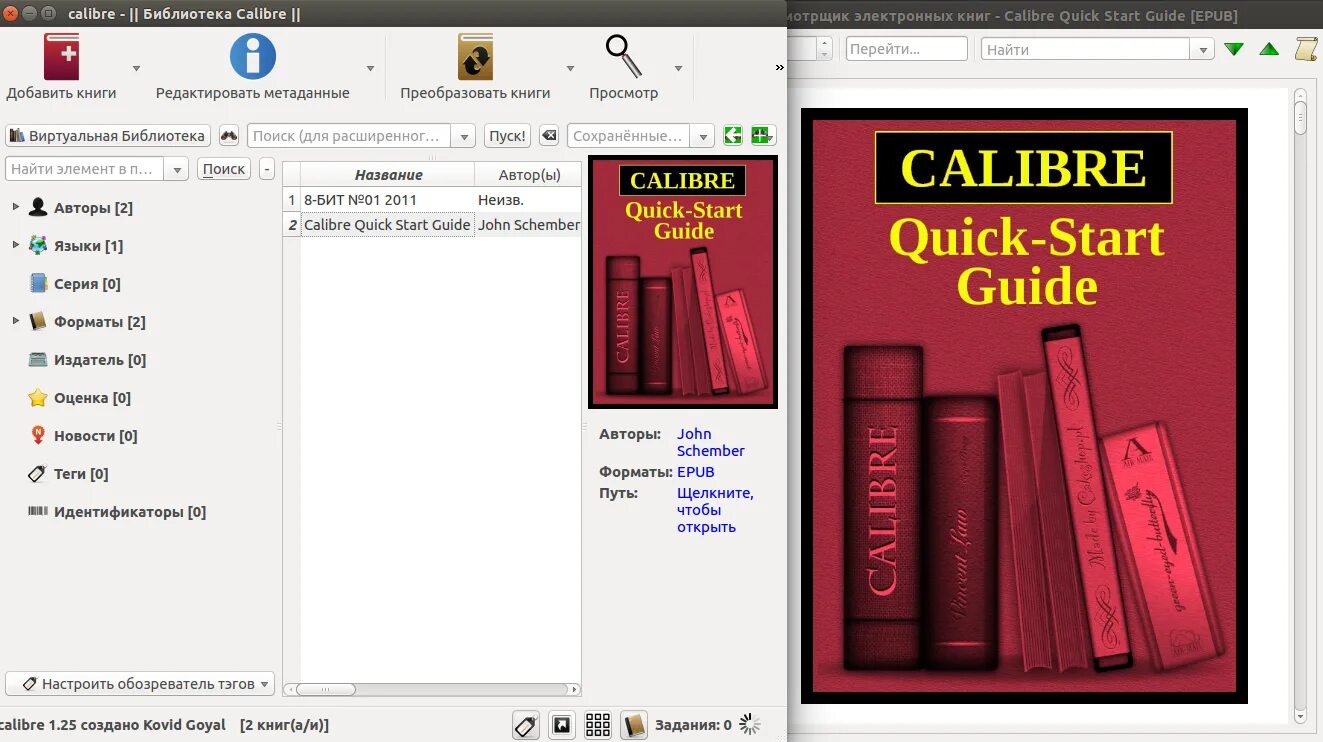Copy current search to saved-search box icon
The height and width of the screenshot is (742, 1323).
[x=733, y=136]
